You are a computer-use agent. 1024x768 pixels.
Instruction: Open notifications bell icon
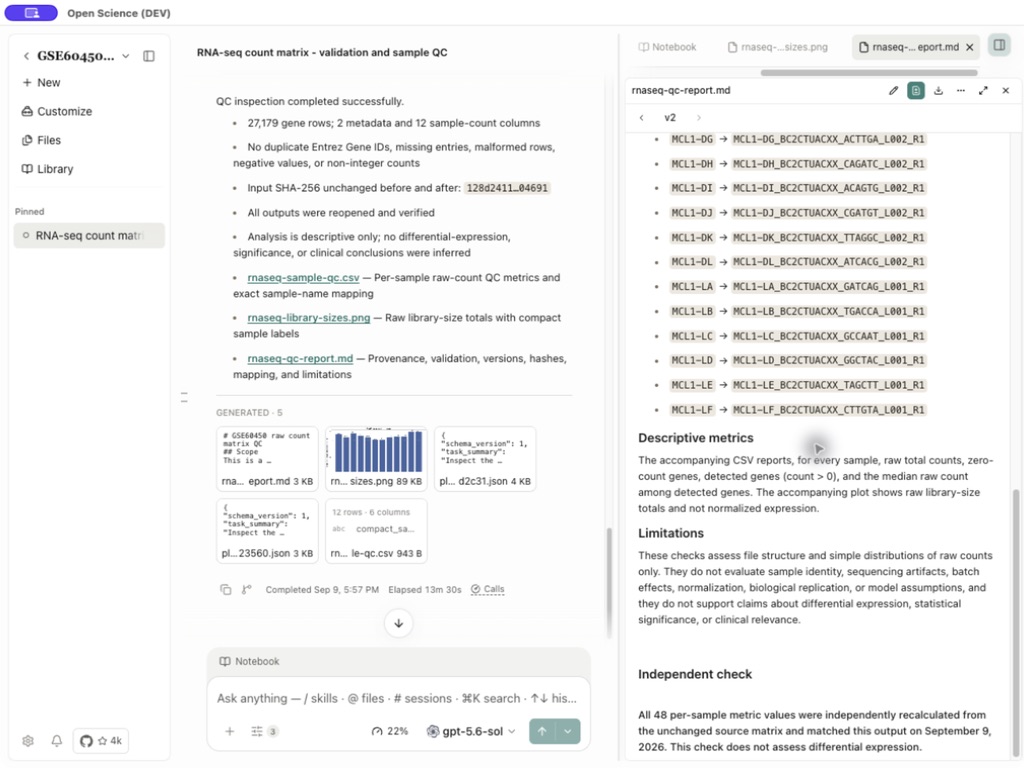57,741
